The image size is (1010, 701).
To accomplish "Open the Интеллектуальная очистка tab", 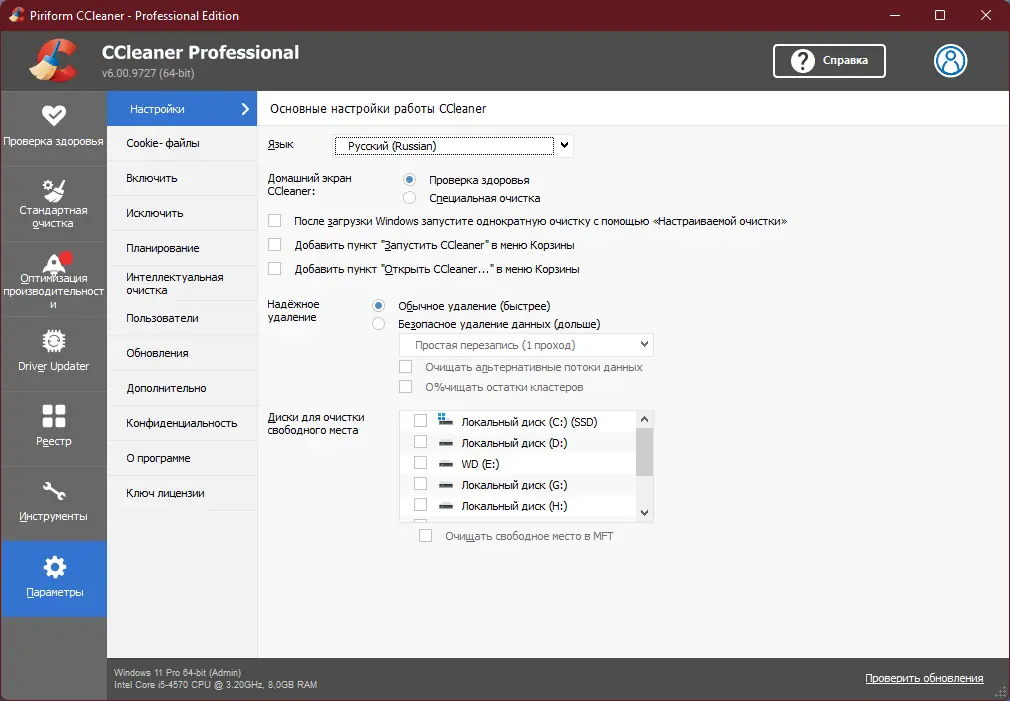I will (x=182, y=283).
